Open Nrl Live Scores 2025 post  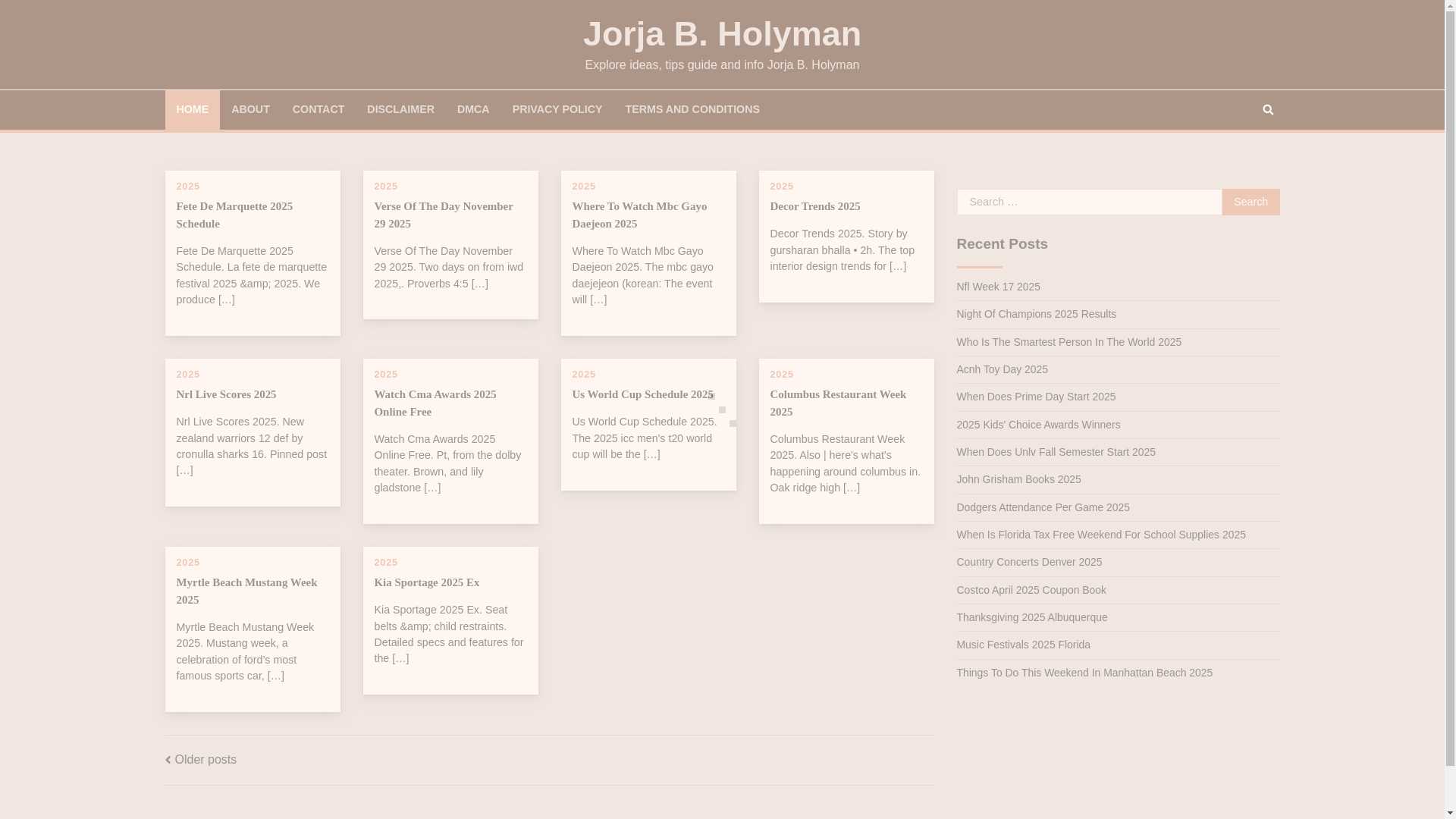pos(226,394)
